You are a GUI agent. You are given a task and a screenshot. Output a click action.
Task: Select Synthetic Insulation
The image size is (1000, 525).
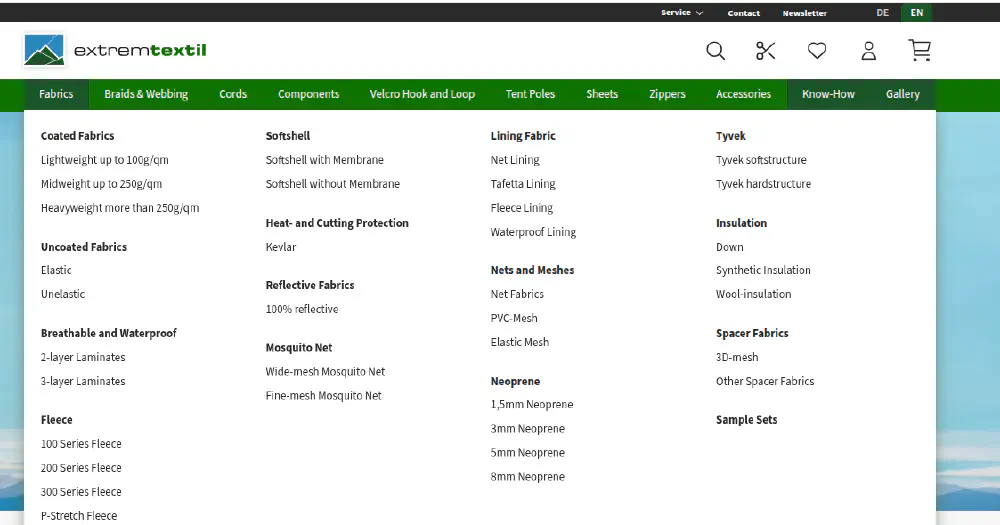[763, 270]
